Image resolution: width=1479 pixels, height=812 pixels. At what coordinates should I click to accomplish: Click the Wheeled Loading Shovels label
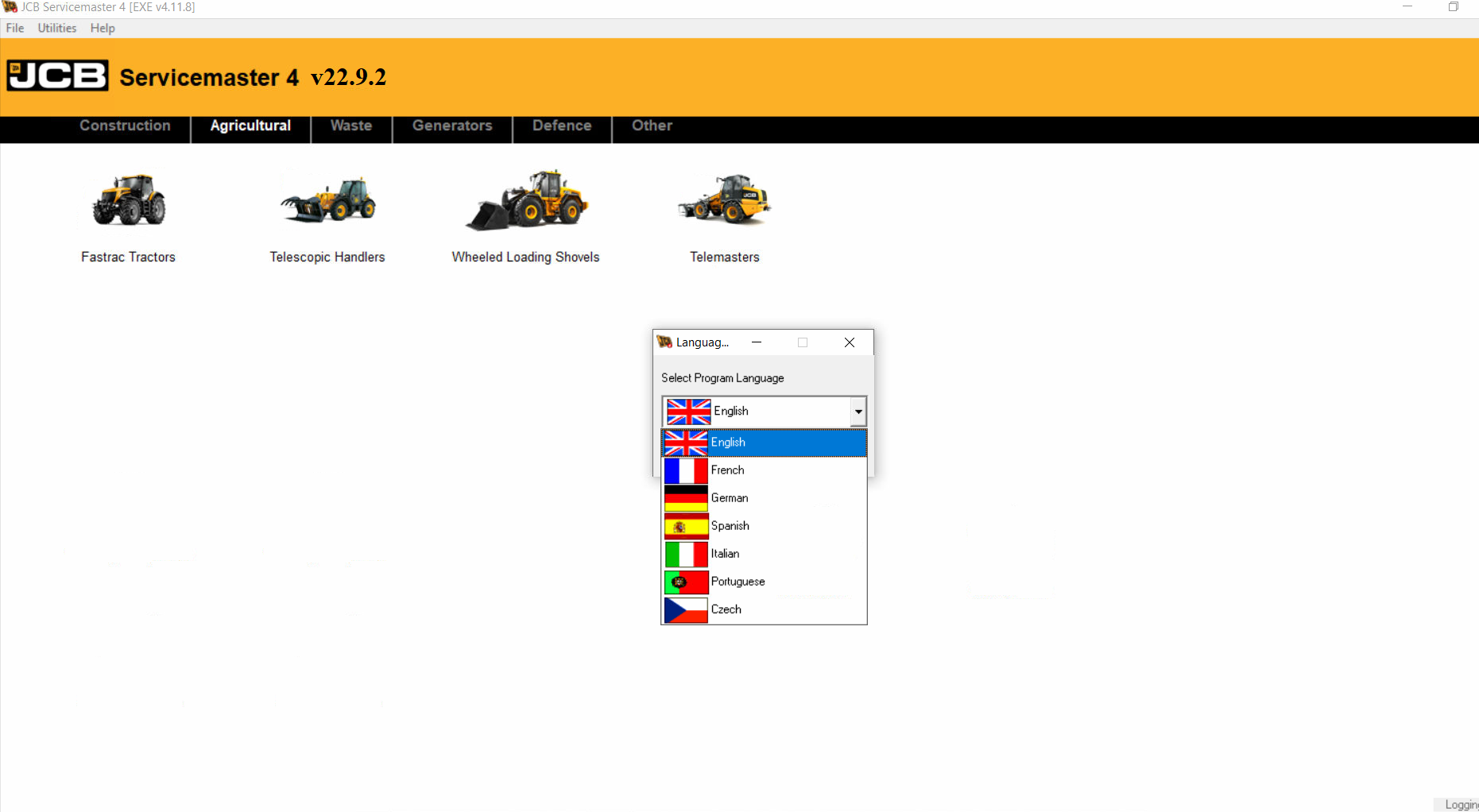[x=526, y=257]
